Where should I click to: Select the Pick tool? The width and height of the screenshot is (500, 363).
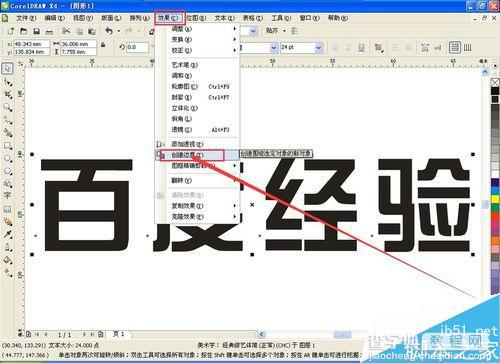7,69
